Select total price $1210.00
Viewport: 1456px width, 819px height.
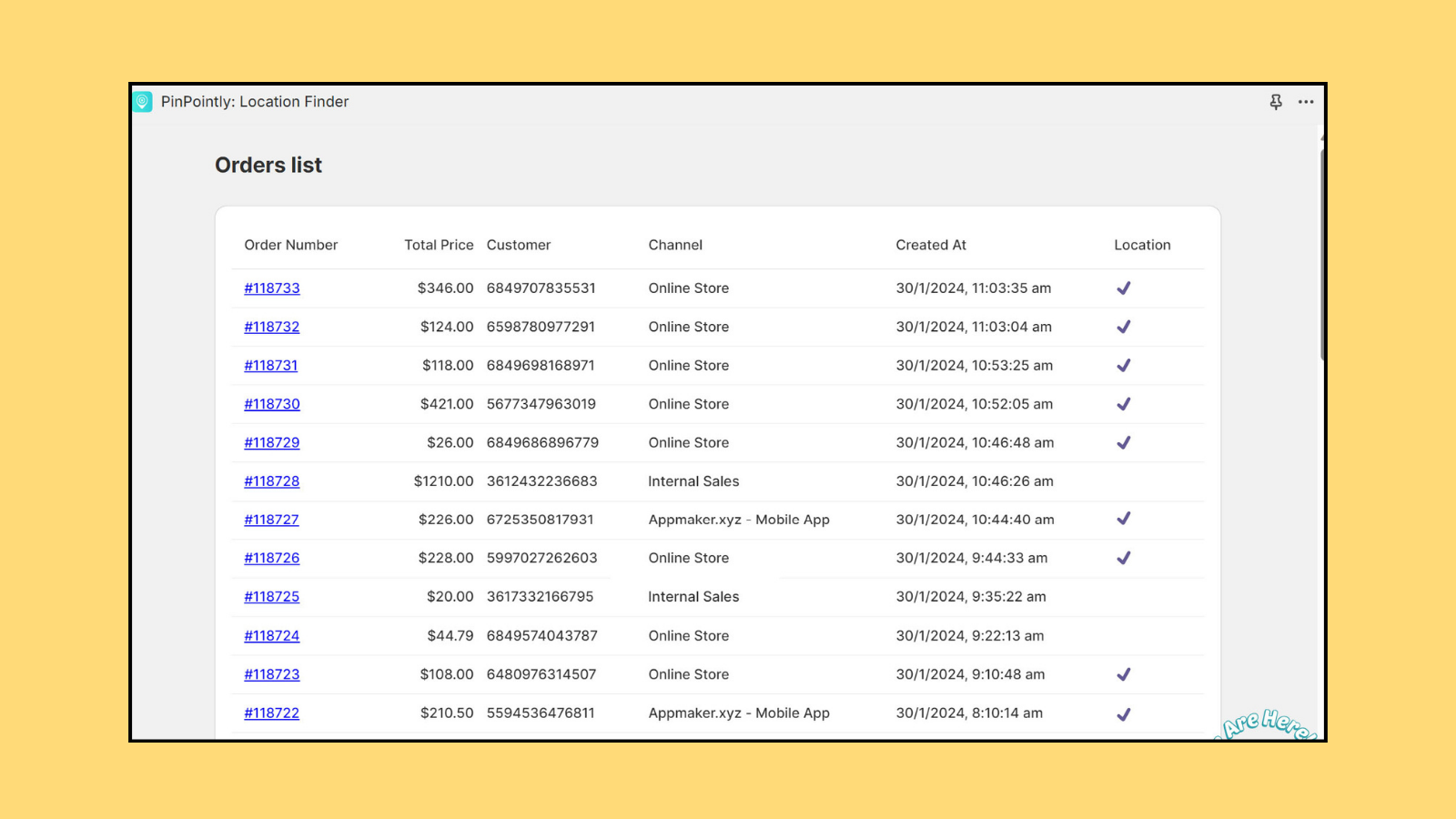(444, 481)
